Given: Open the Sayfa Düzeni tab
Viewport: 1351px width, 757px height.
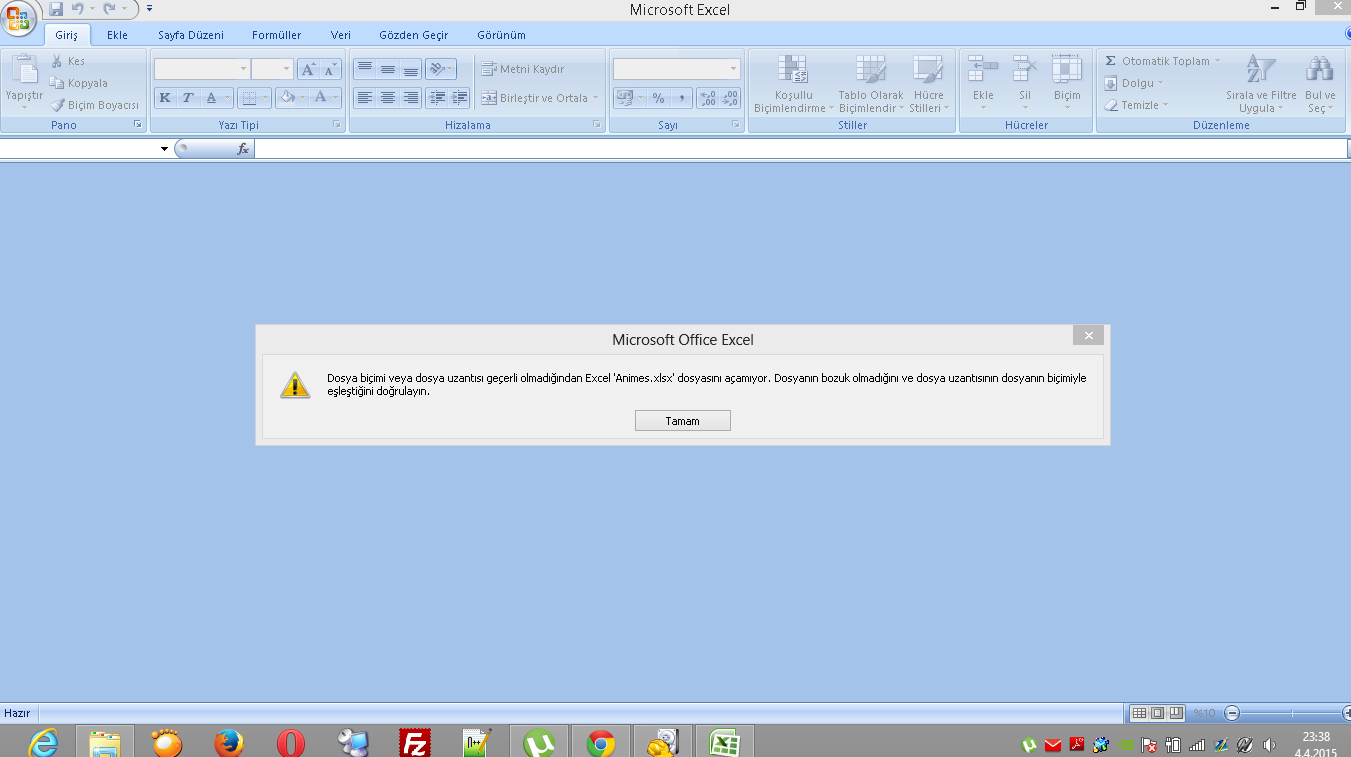Looking at the screenshot, I should (x=191, y=35).
